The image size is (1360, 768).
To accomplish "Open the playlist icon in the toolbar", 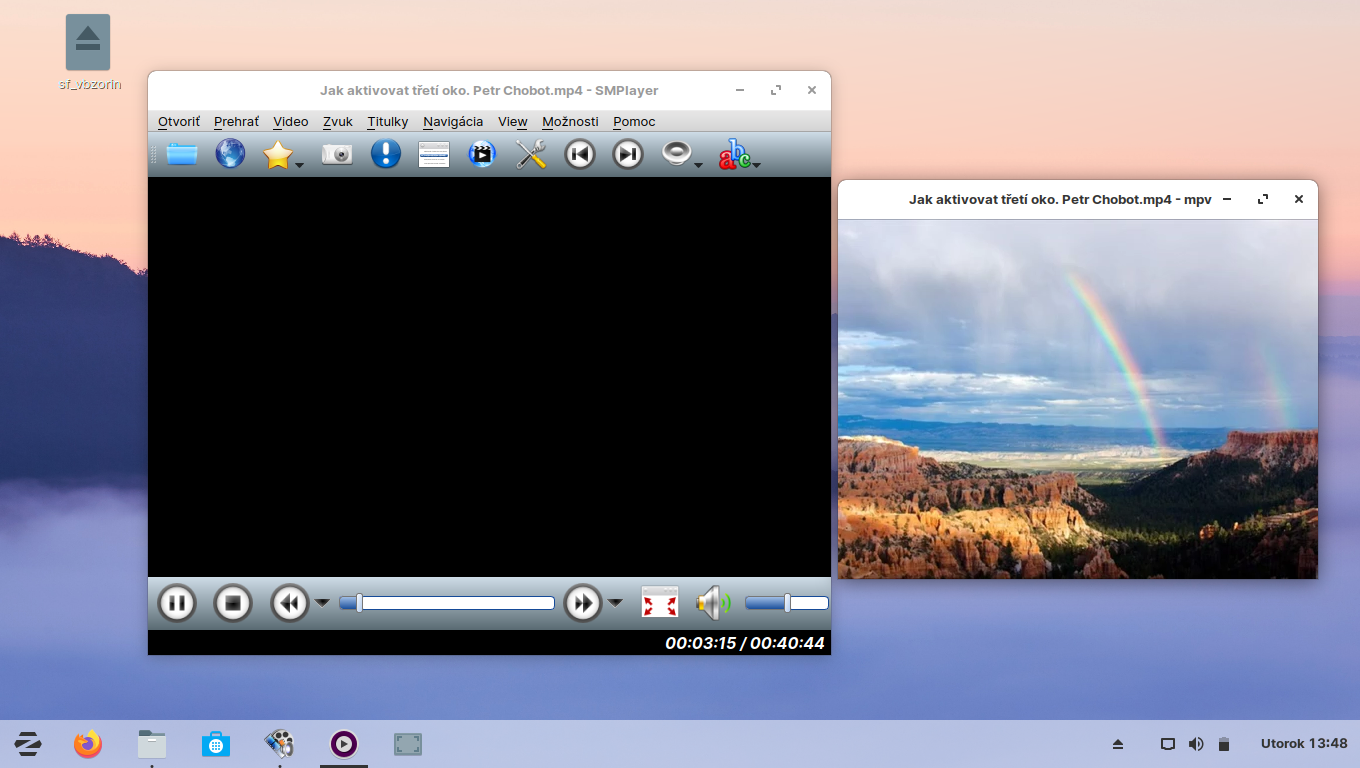I will (433, 154).
